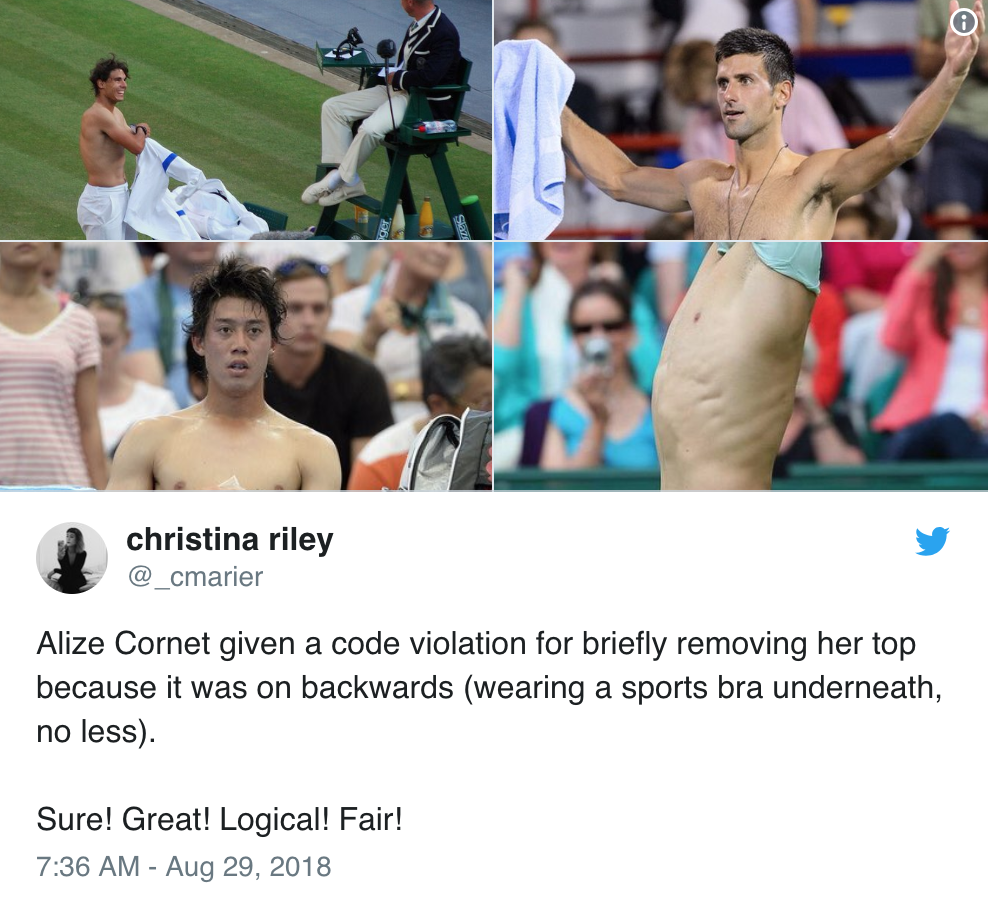988x898 pixels.
Task: Click the woman holding a camera
Action: (594, 378)
